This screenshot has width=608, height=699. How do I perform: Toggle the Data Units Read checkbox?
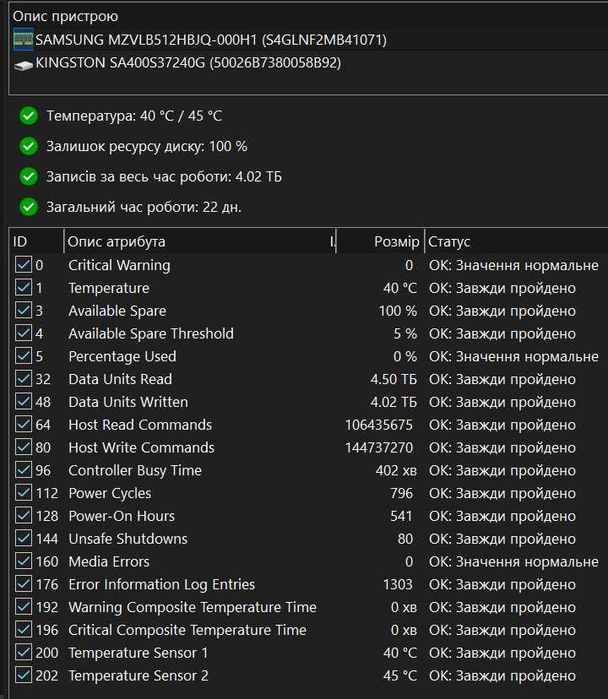pos(23,379)
